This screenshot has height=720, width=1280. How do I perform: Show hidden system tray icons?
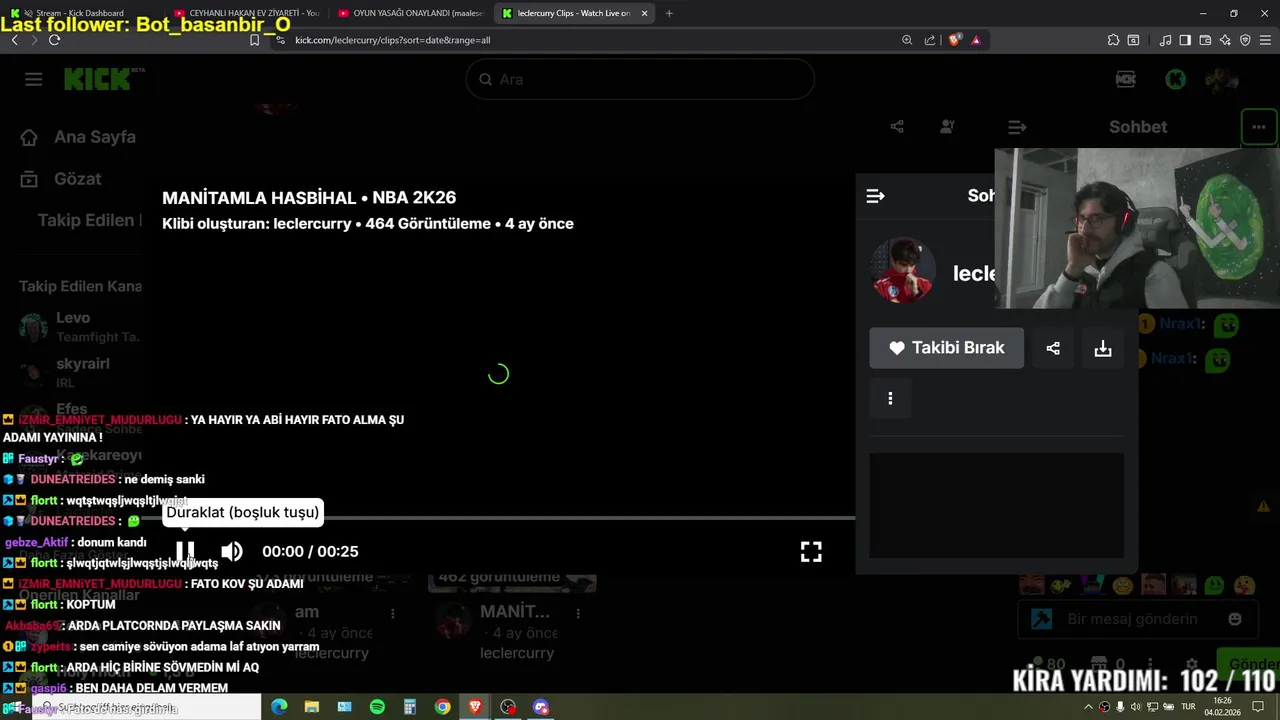tap(1088, 707)
